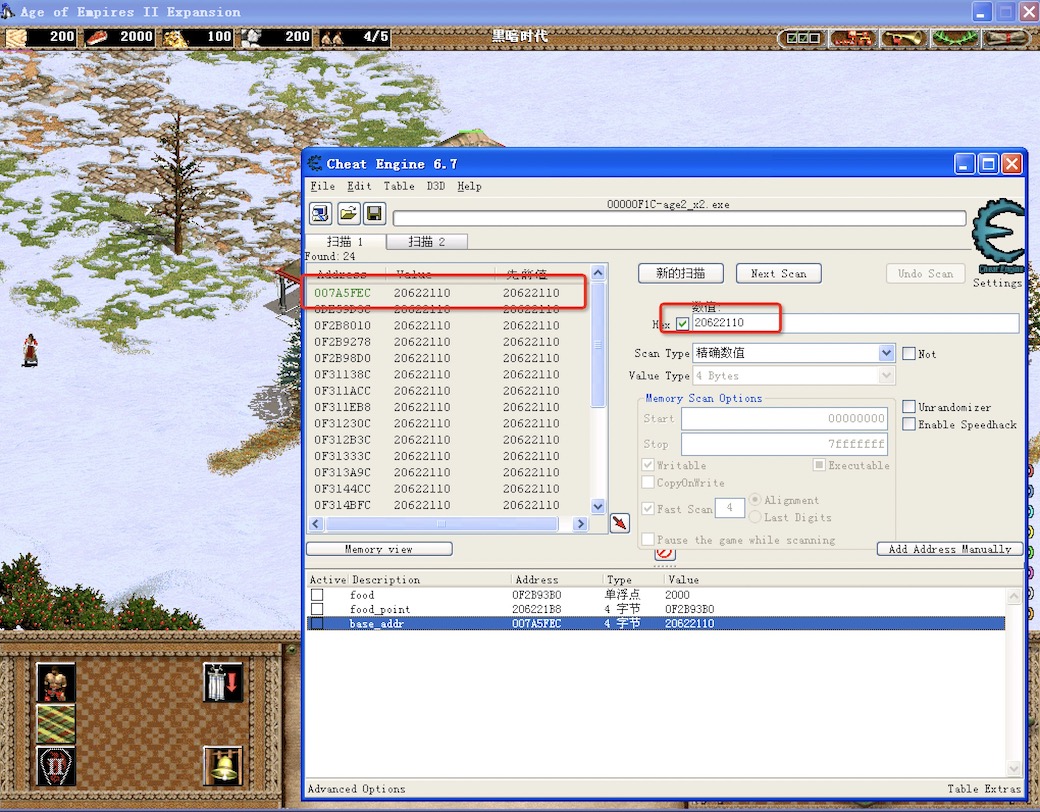Tick the CopyOnWrite checkbox

point(648,482)
